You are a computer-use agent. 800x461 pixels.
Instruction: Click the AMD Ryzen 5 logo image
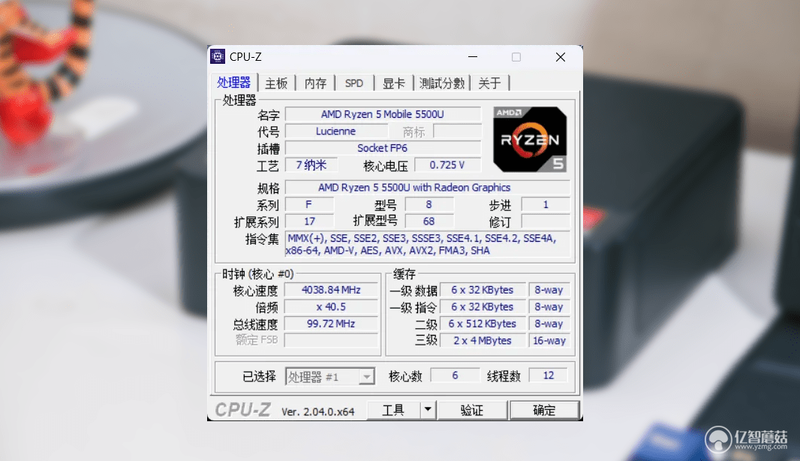(x=530, y=139)
